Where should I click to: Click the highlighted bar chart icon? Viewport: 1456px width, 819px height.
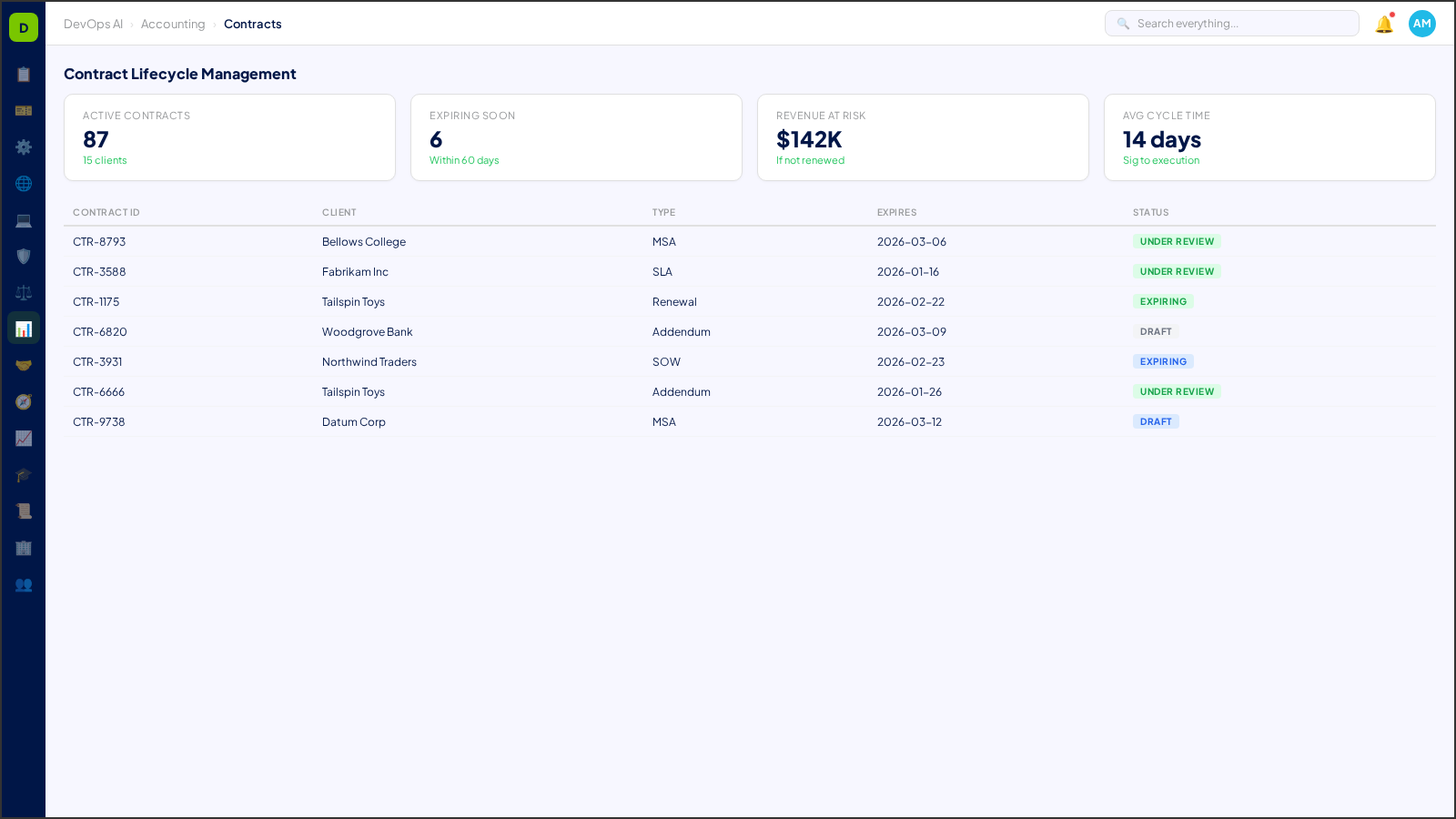pyautogui.click(x=24, y=328)
